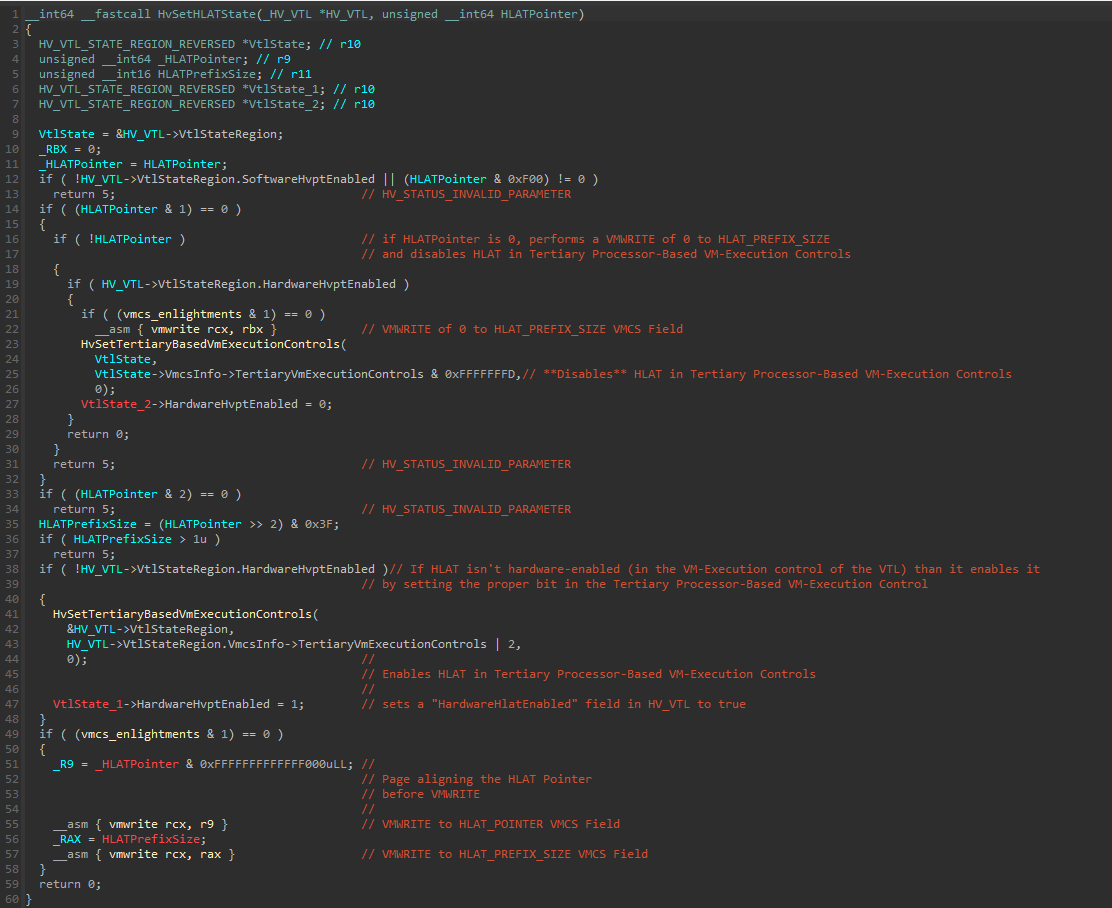The height and width of the screenshot is (908, 1112).
Task: Click comment 'if HLATPointer is 0, performs a VMWRITE'
Action: [x=596, y=239]
